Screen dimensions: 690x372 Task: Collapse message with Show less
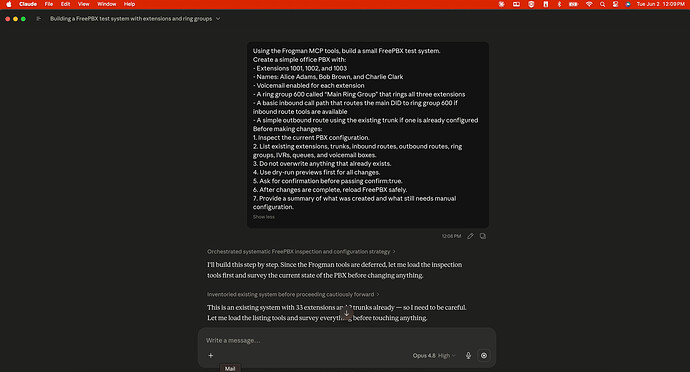(264, 217)
